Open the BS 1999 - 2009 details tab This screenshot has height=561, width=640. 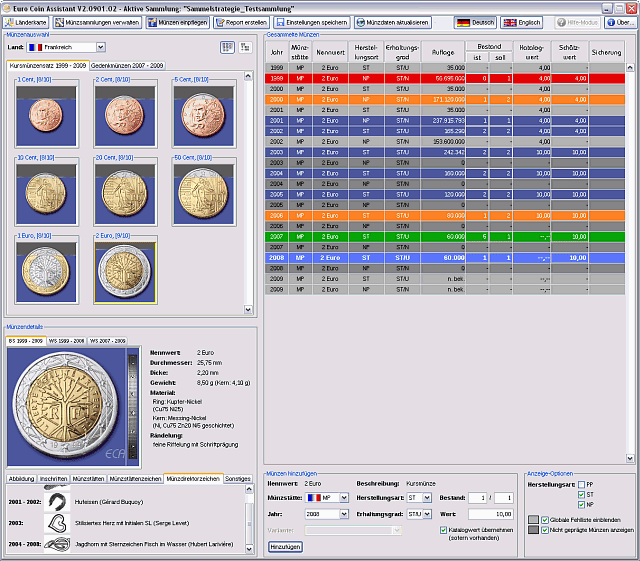tap(26, 341)
